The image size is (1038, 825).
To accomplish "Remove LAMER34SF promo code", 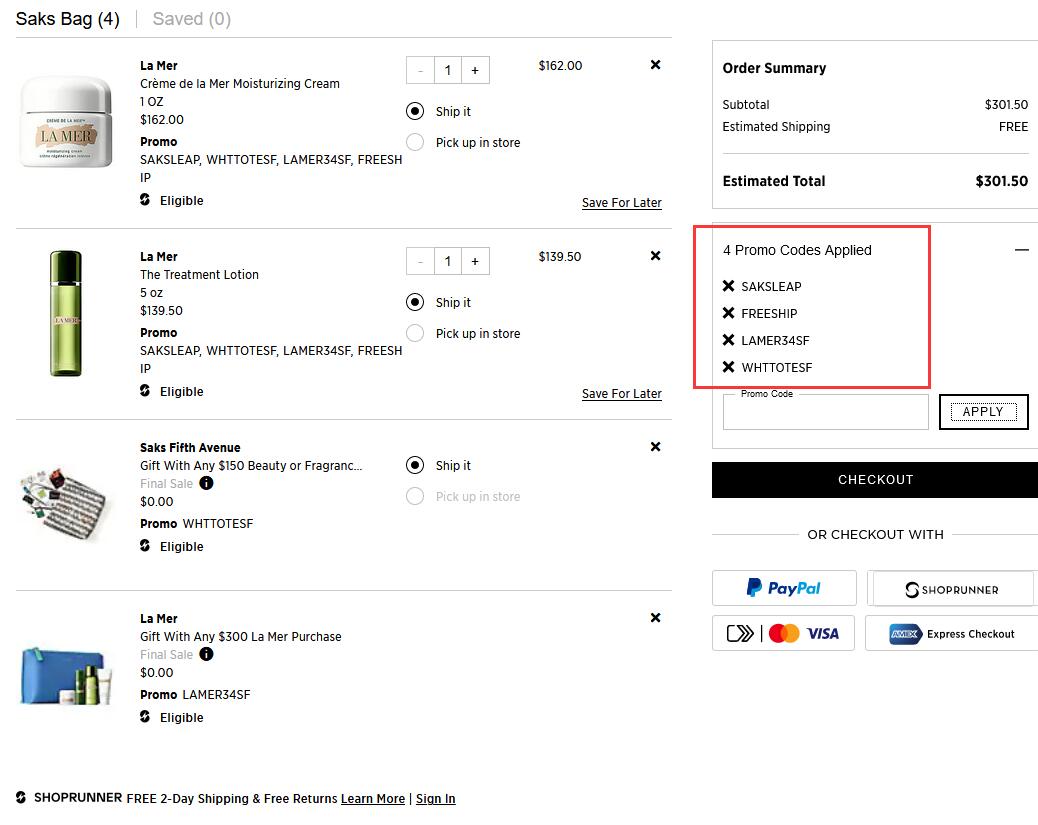I will [x=728, y=340].
